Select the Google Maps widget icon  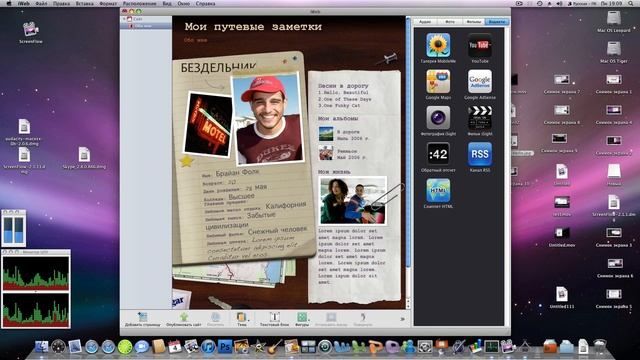pyautogui.click(x=438, y=82)
